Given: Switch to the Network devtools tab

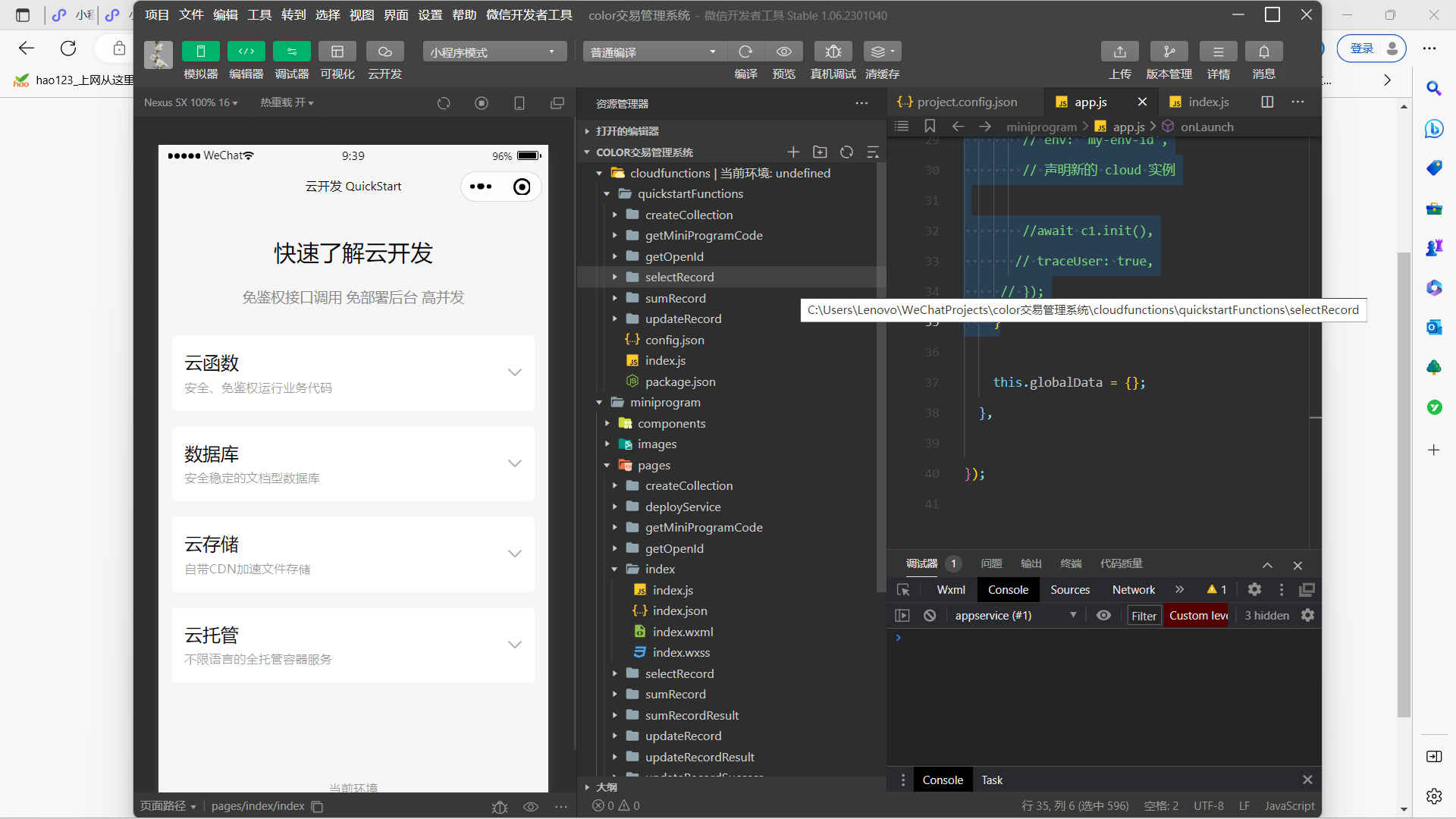Looking at the screenshot, I should [x=1133, y=590].
